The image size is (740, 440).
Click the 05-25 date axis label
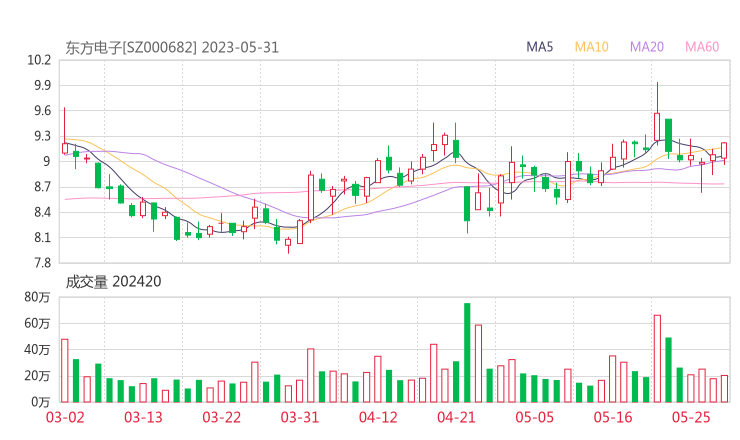click(x=691, y=417)
